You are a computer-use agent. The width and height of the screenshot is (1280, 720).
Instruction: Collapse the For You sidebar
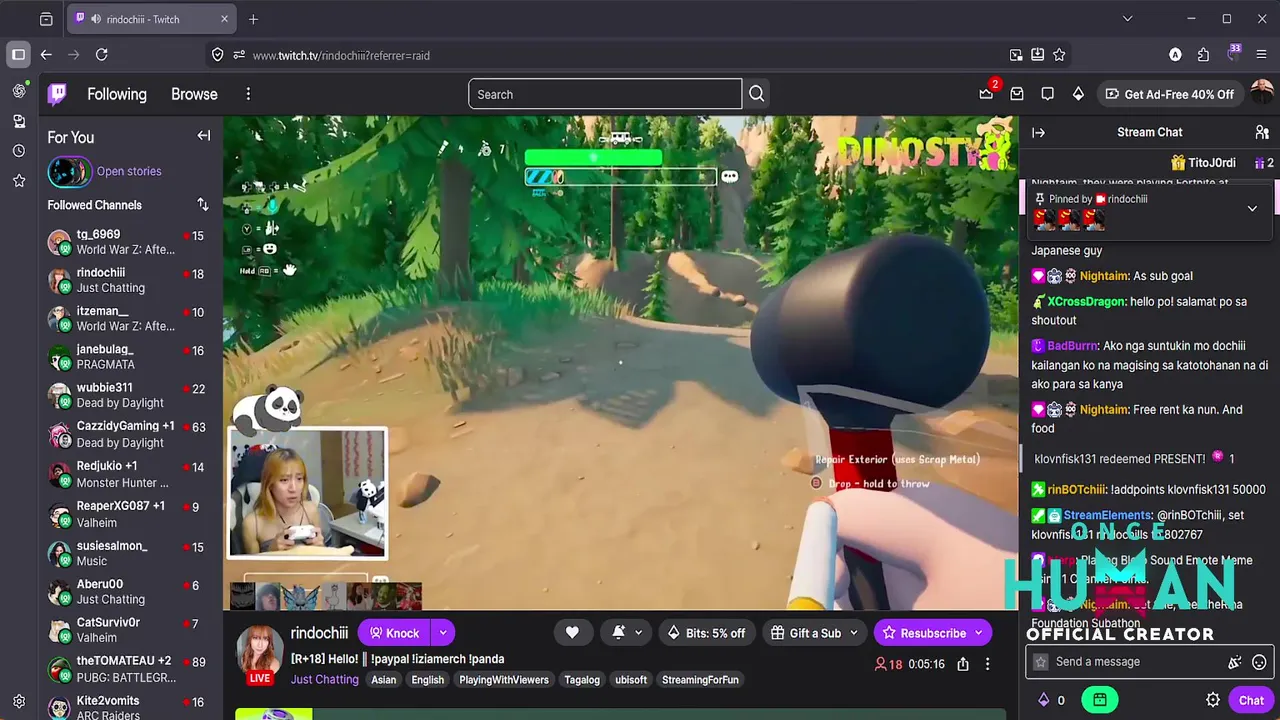click(x=204, y=136)
